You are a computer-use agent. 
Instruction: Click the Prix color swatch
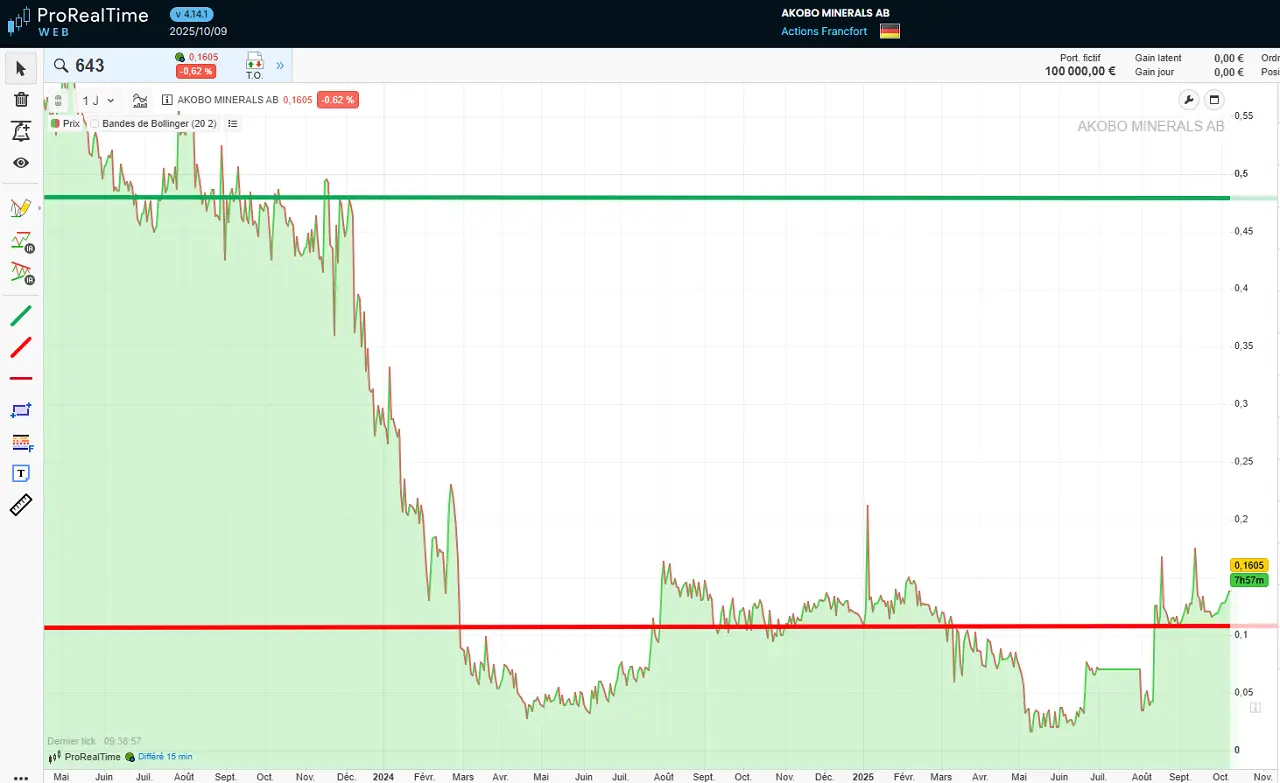tap(56, 124)
